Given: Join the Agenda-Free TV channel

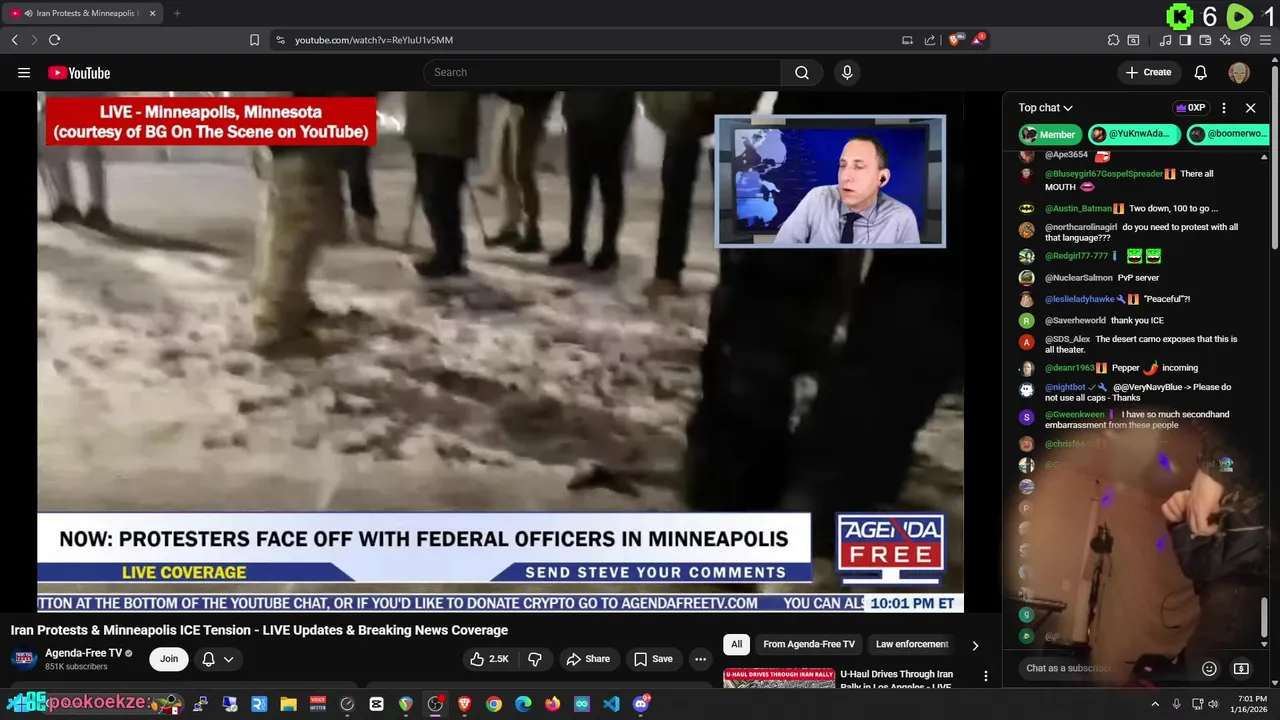Looking at the screenshot, I should [169, 659].
